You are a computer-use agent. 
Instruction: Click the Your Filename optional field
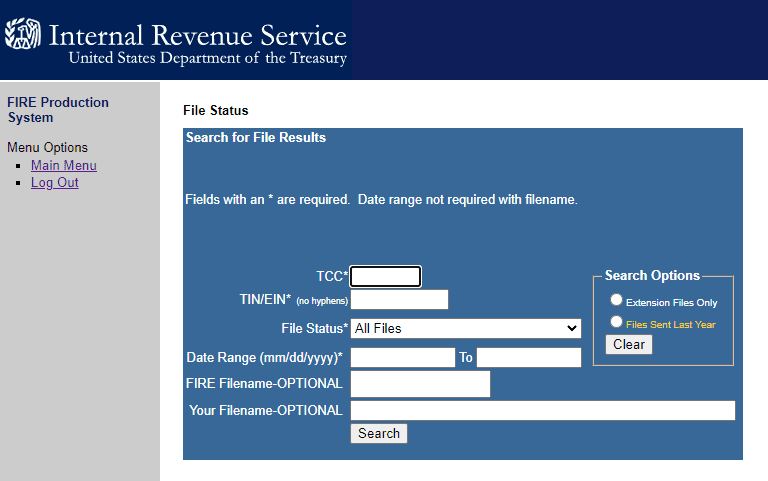pos(542,411)
